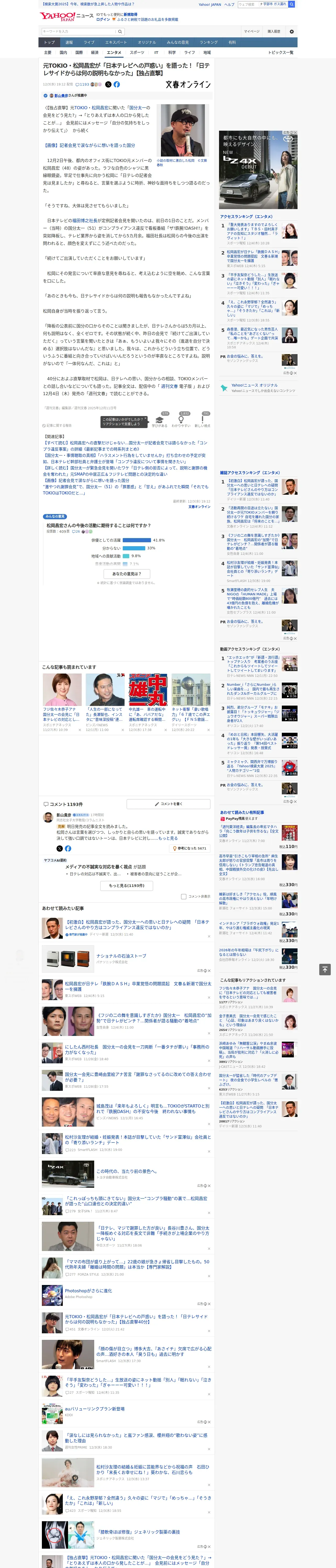336x1568 pixels.
Task: Click the blue web search button at top
Action: tap(292, 4)
